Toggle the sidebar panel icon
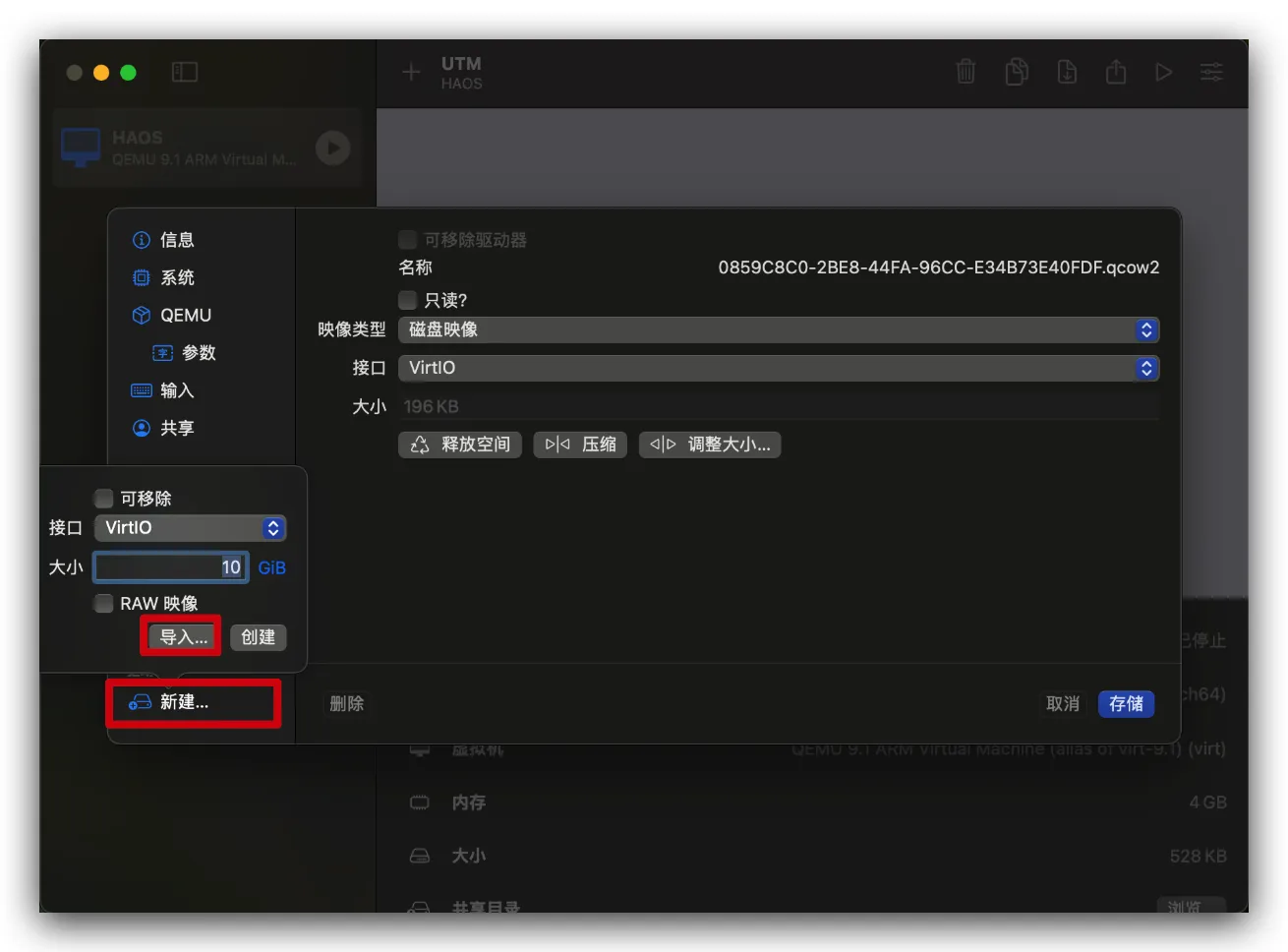This screenshot has height=952, width=1288. tap(185, 72)
